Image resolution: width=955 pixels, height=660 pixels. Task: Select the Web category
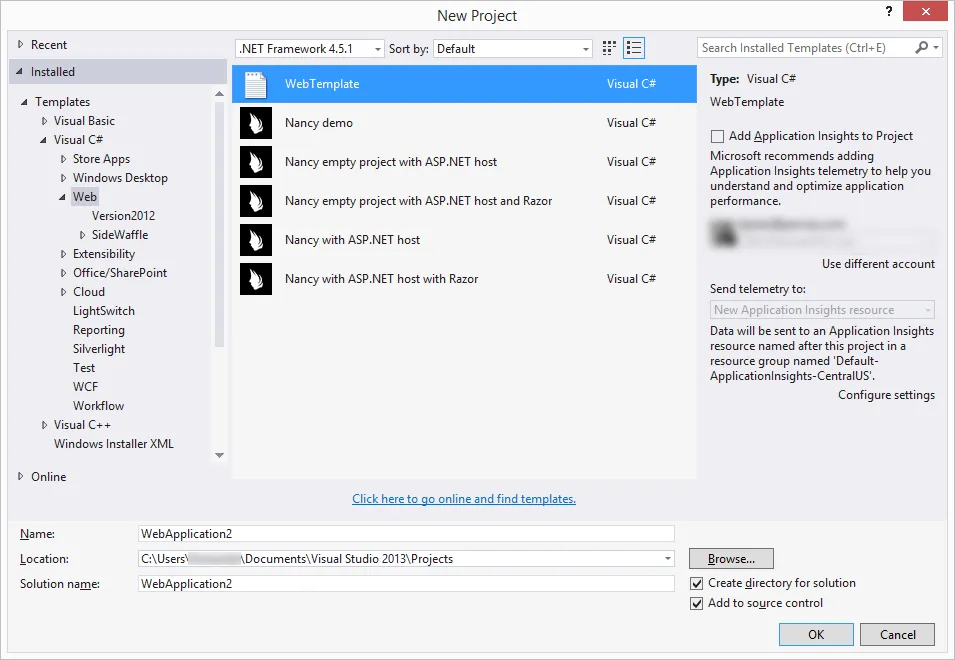pyautogui.click(x=85, y=197)
